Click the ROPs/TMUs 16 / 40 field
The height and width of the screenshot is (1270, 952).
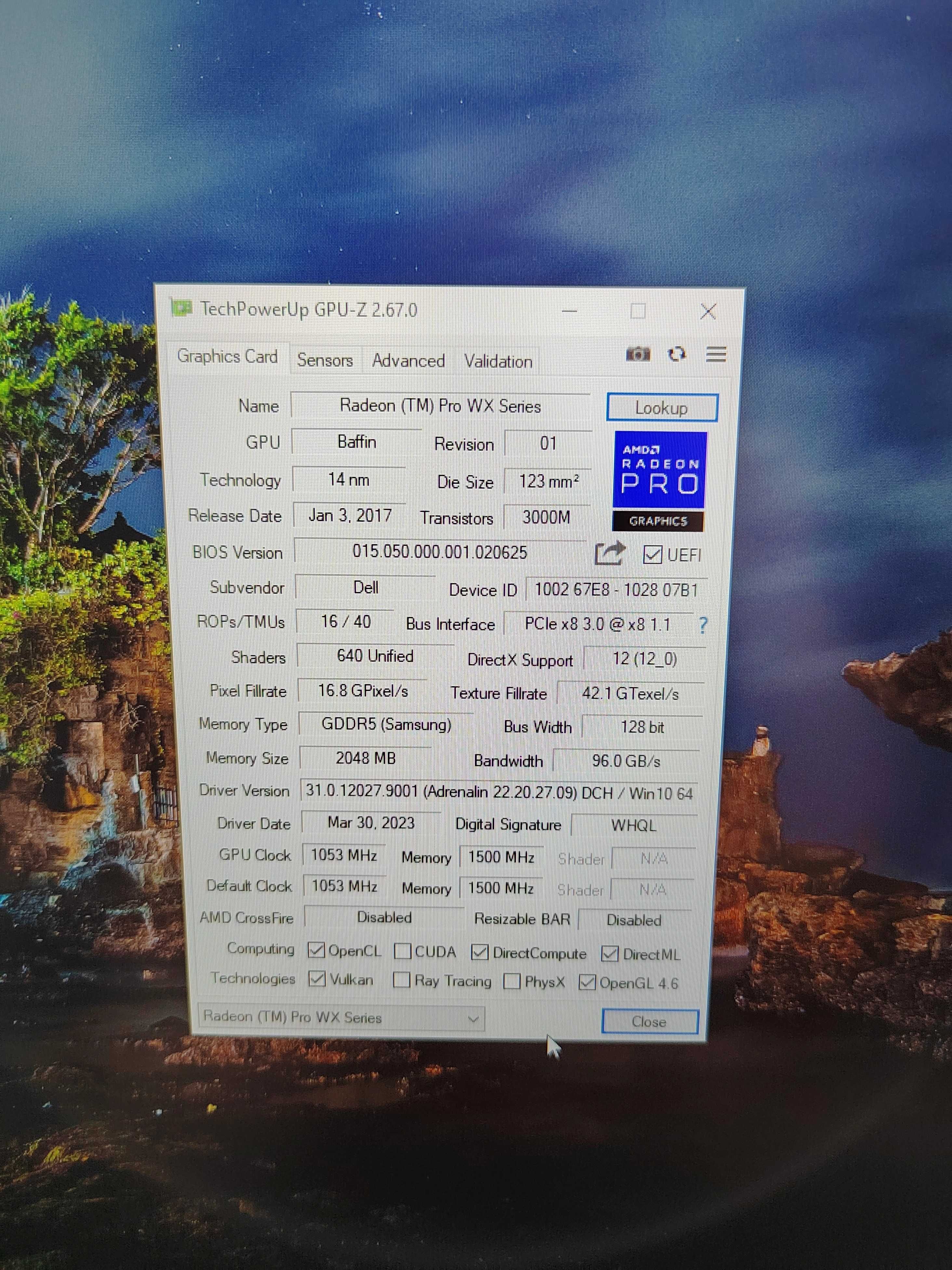tap(345, 621)
